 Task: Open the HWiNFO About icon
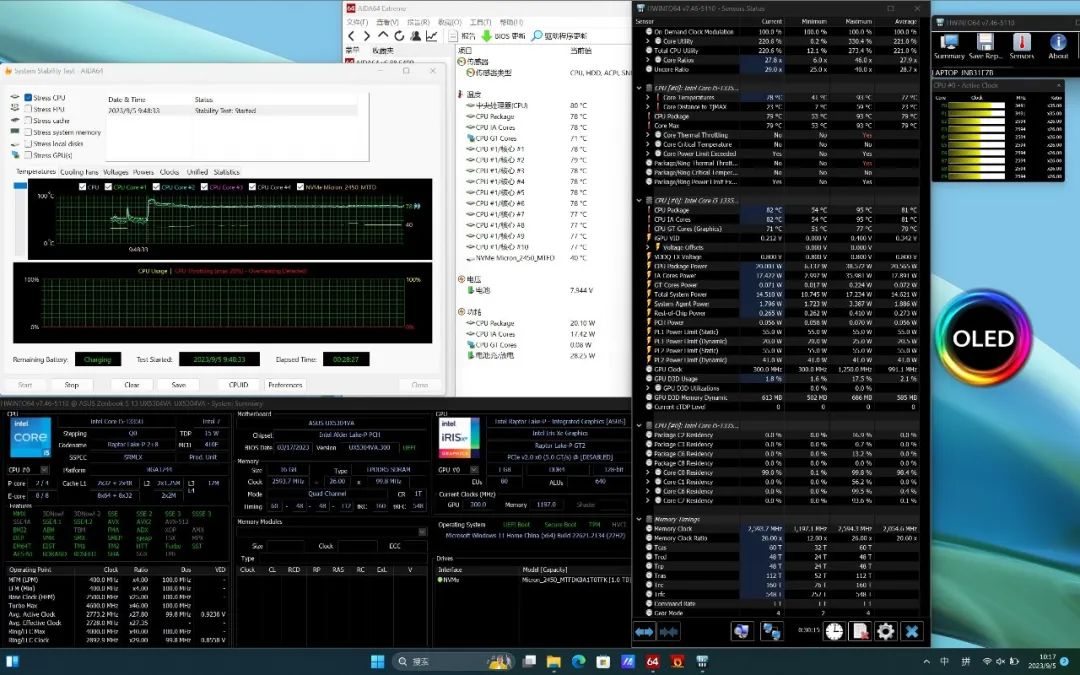point(1058,46)
